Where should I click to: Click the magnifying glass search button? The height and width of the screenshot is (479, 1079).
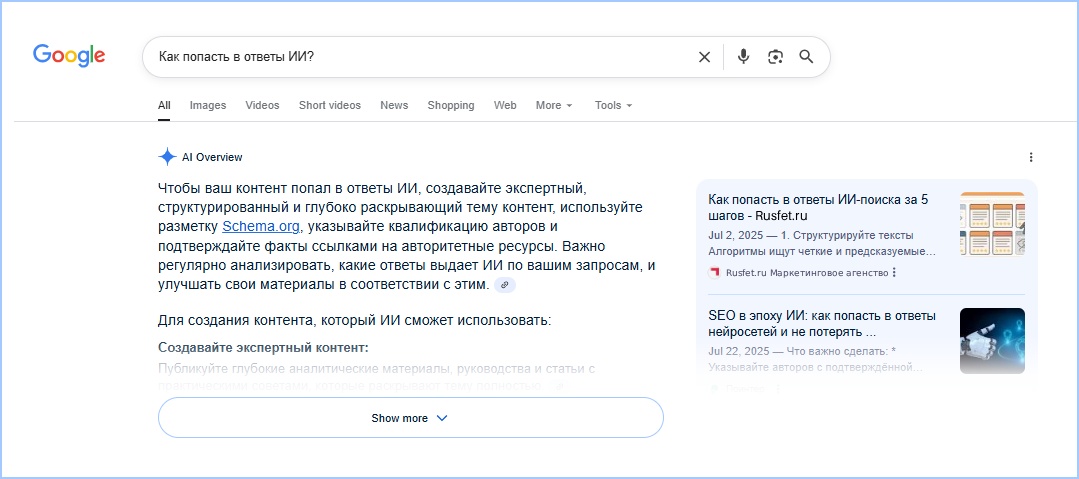point(806,56)
